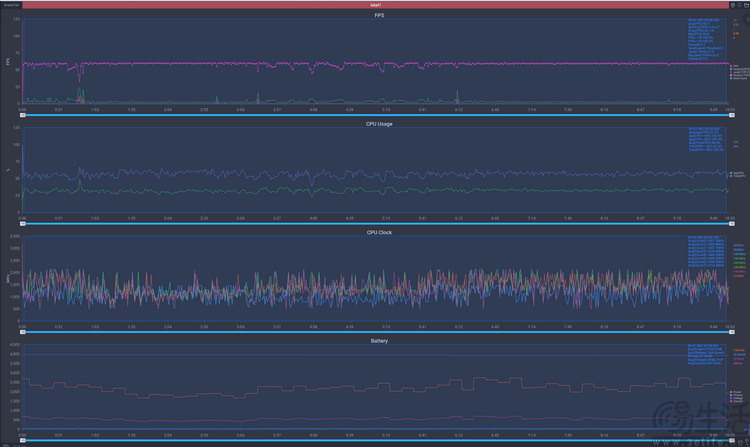Click the CPU Clock chart title
Image resolution: width=750 pixels, height=447 pixels.
(379, 232)
